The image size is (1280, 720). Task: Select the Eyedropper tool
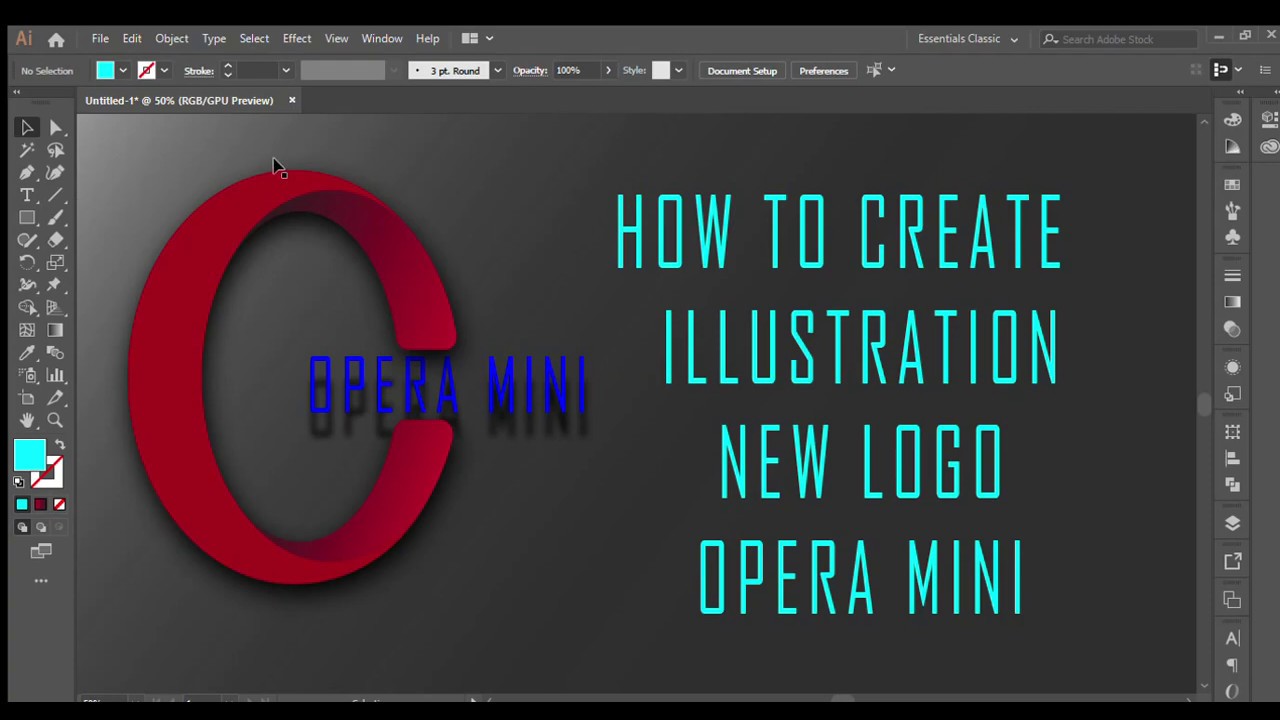pos(27,353)
